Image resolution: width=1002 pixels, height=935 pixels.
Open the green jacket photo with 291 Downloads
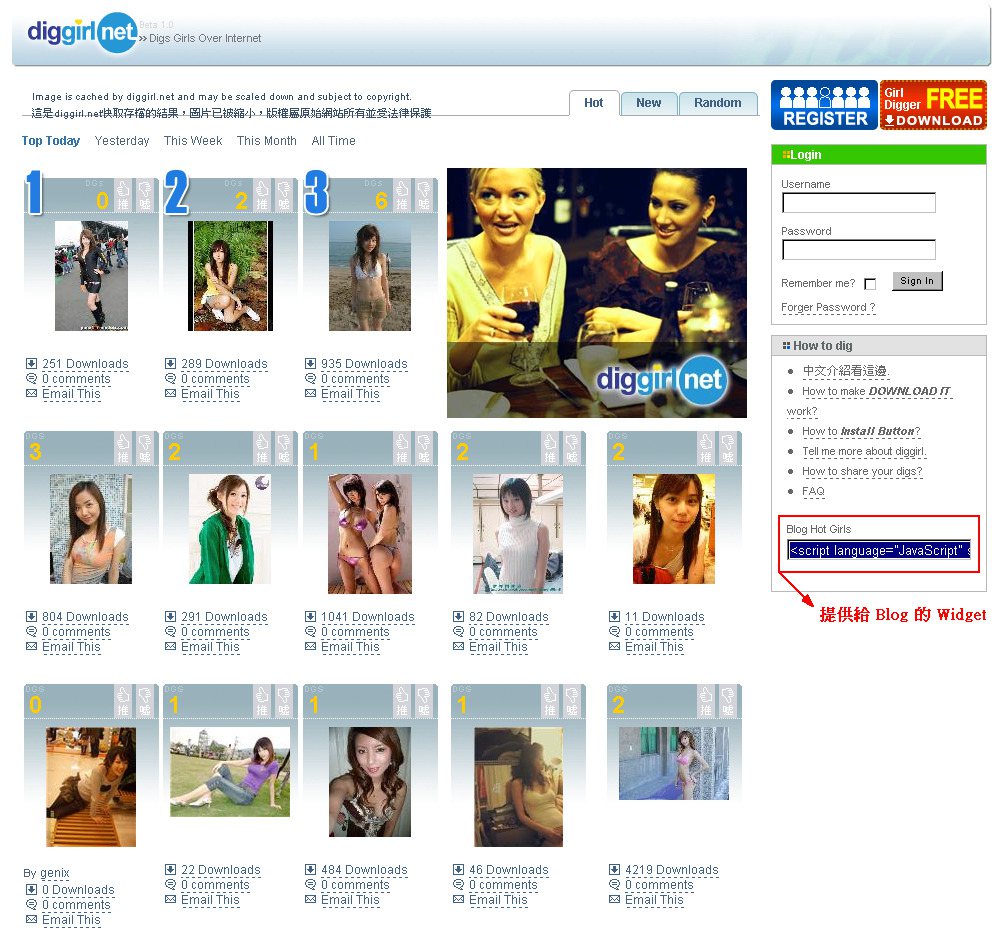pos(230,529)
